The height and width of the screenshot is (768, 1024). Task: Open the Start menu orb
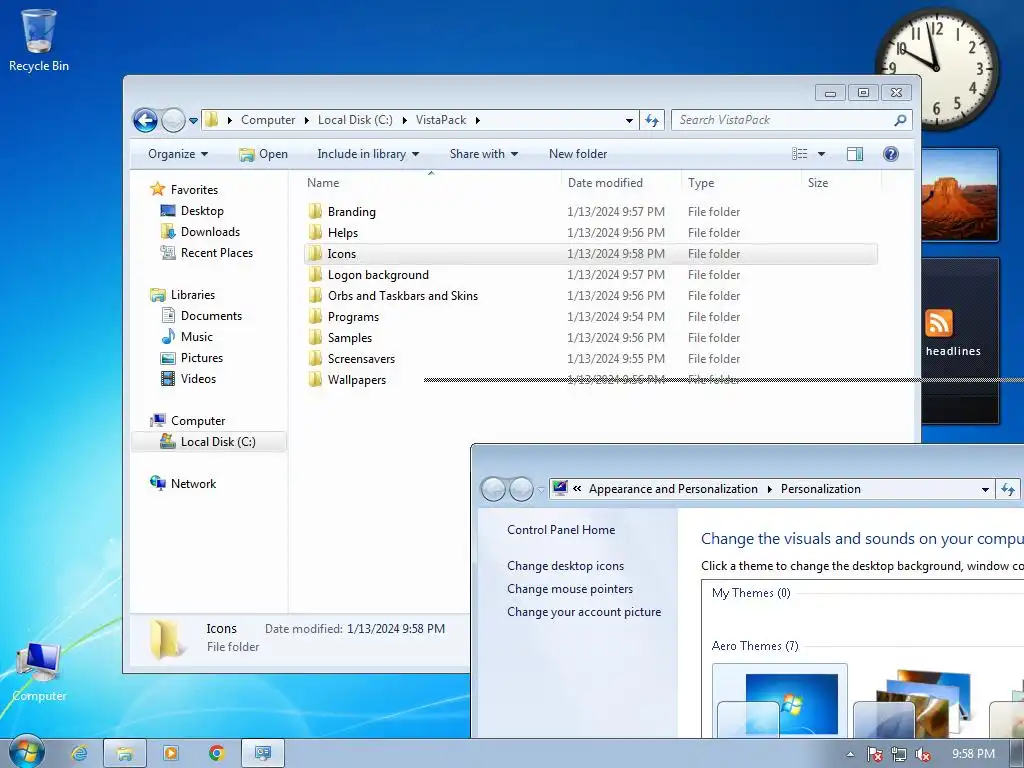tap(26, 752)
